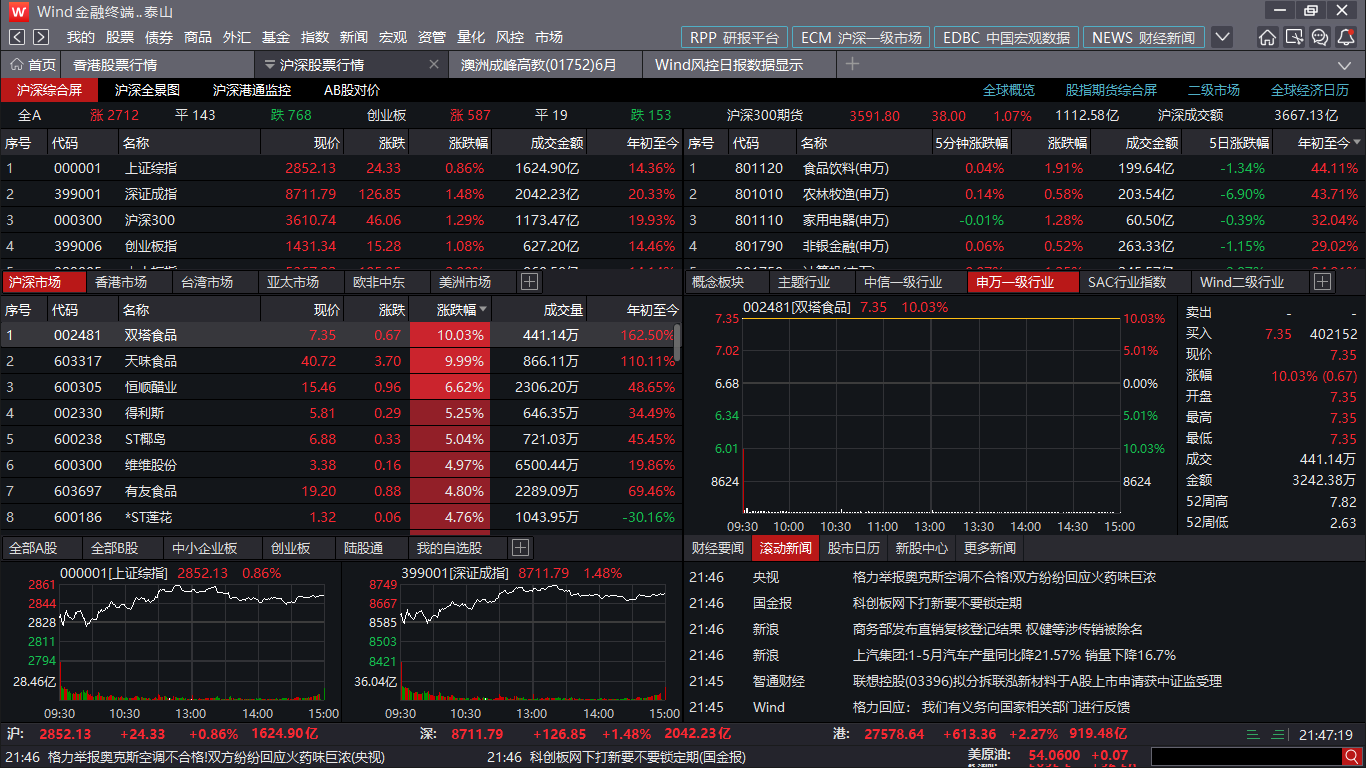
Task: Select the 恒顺醋业 stock row
Action: [x=340, y=387]
